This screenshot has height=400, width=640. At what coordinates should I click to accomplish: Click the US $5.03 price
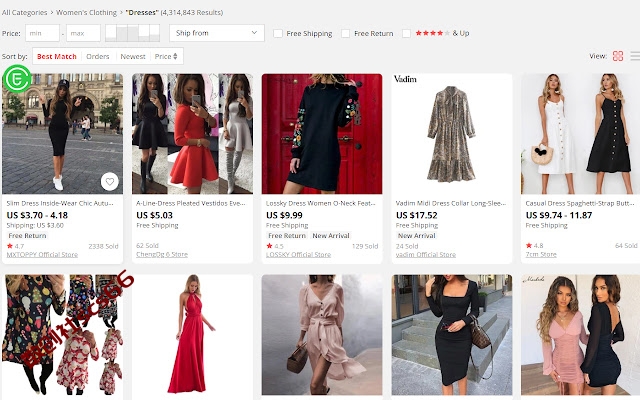(x=154, y=216)
